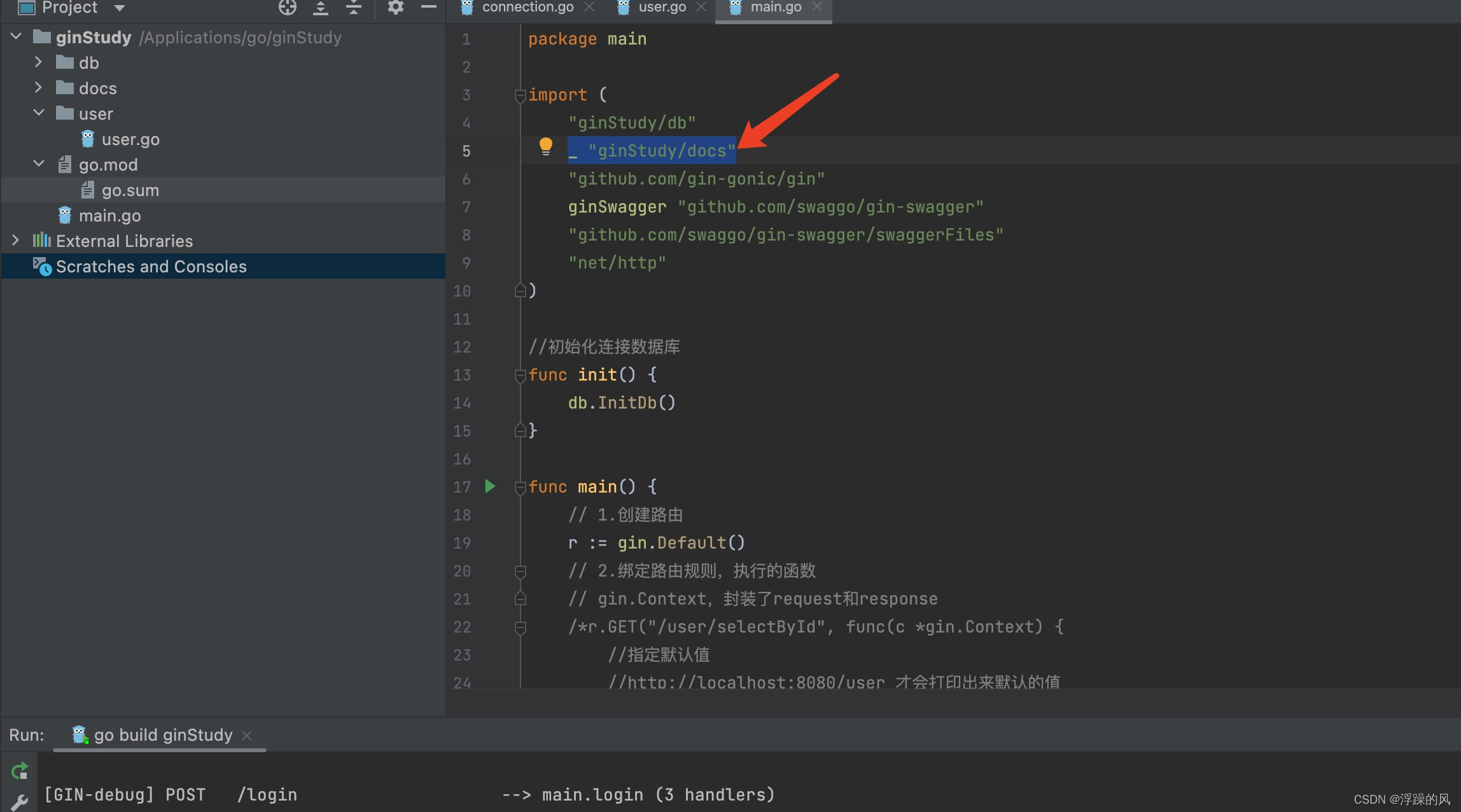This screenshot has height=812, width=1461.
Task: Click the yellow lightbulb intention icon
Action: tap(546, 146)
